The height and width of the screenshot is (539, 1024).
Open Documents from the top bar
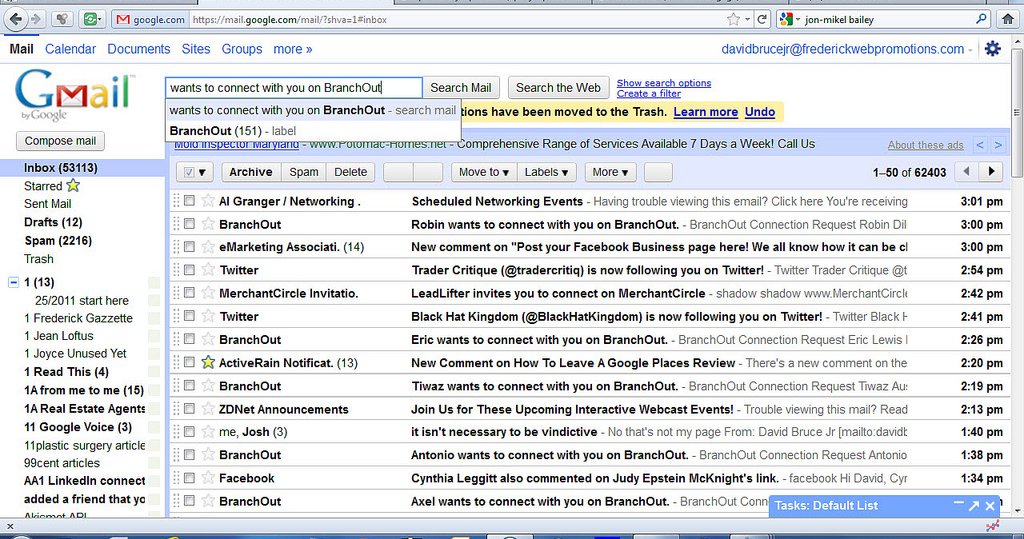coord(138,49)
